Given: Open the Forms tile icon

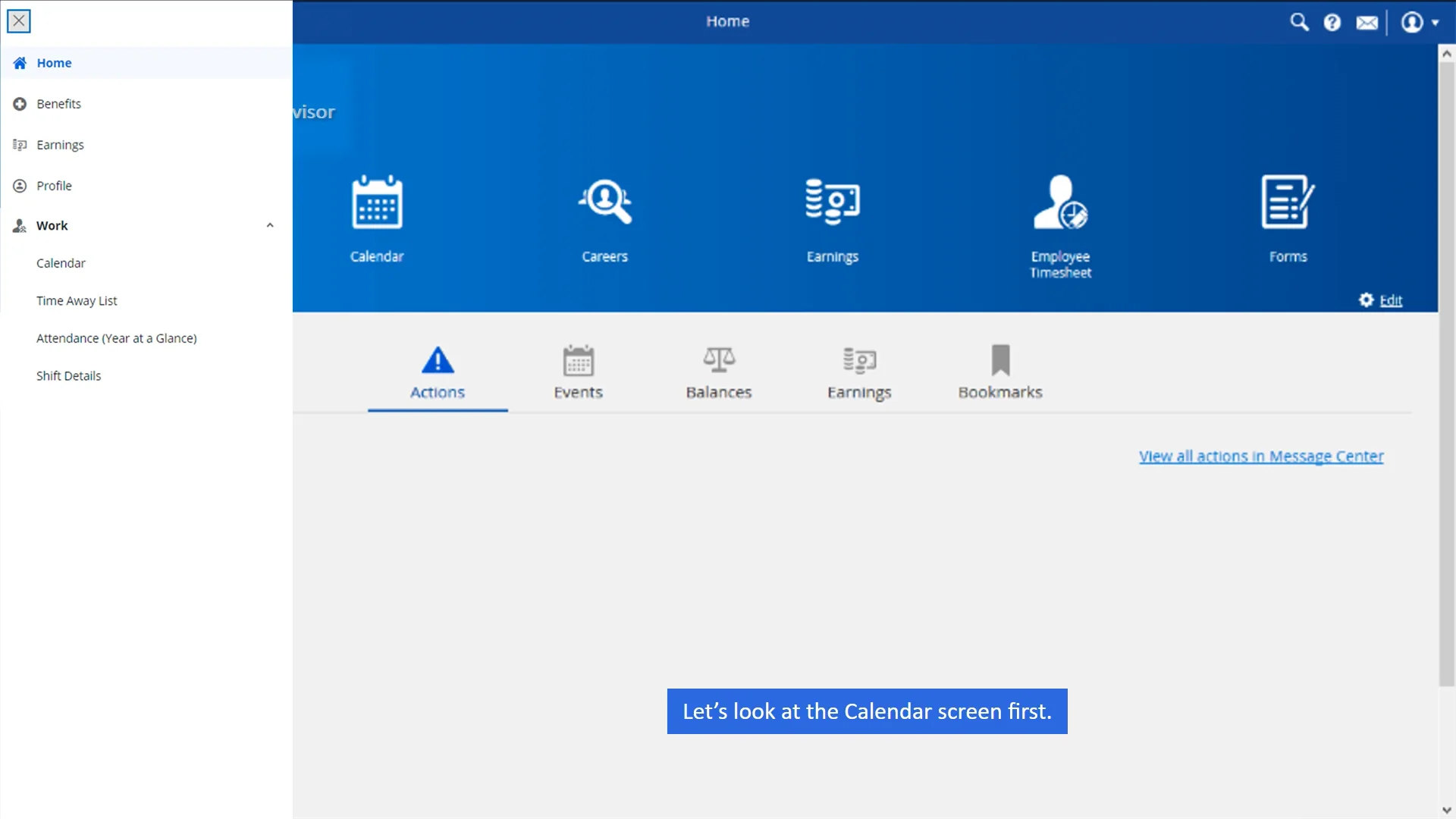Looking at the screenshot, I should [1288, 202].
